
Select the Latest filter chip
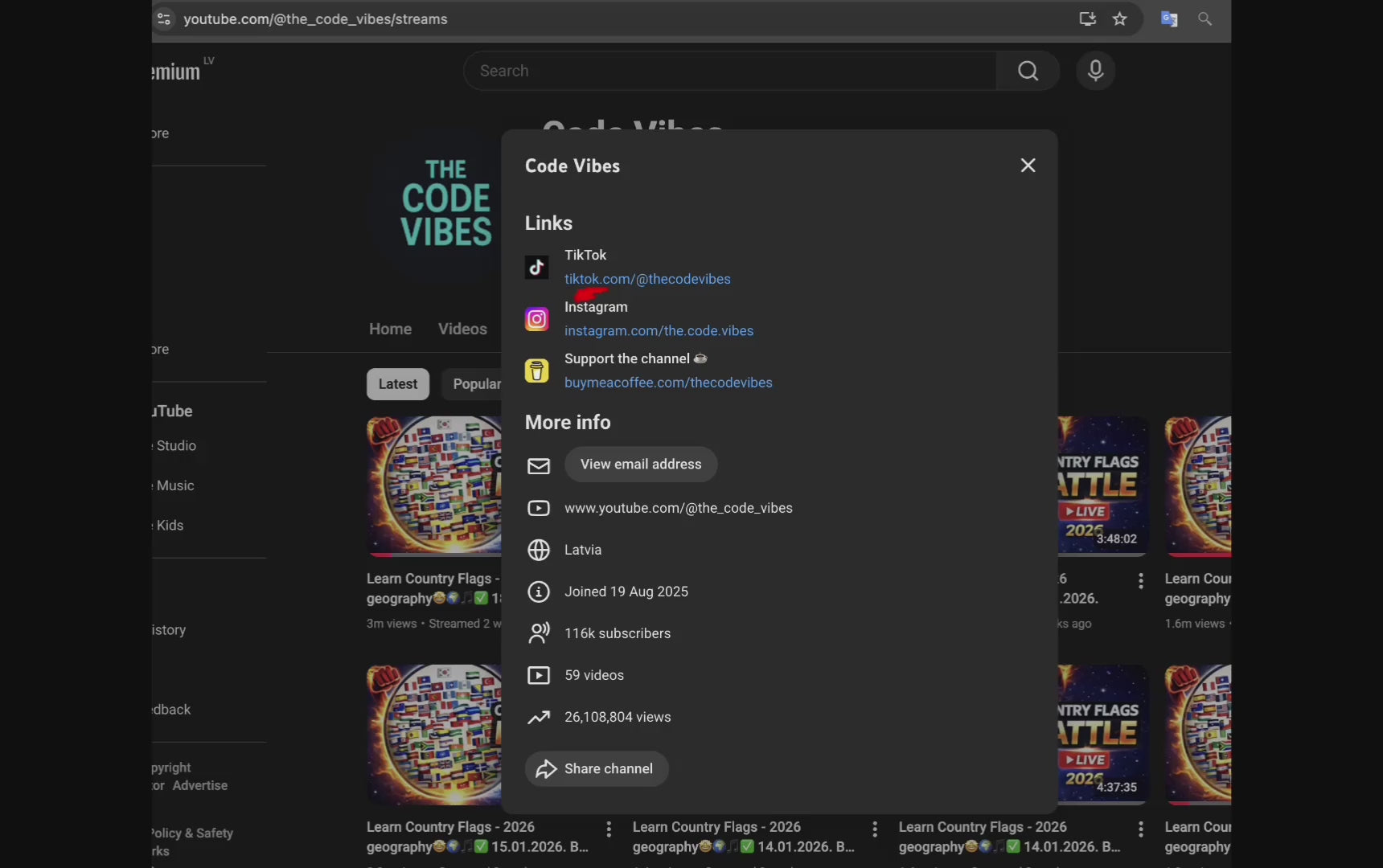[398, 384]
